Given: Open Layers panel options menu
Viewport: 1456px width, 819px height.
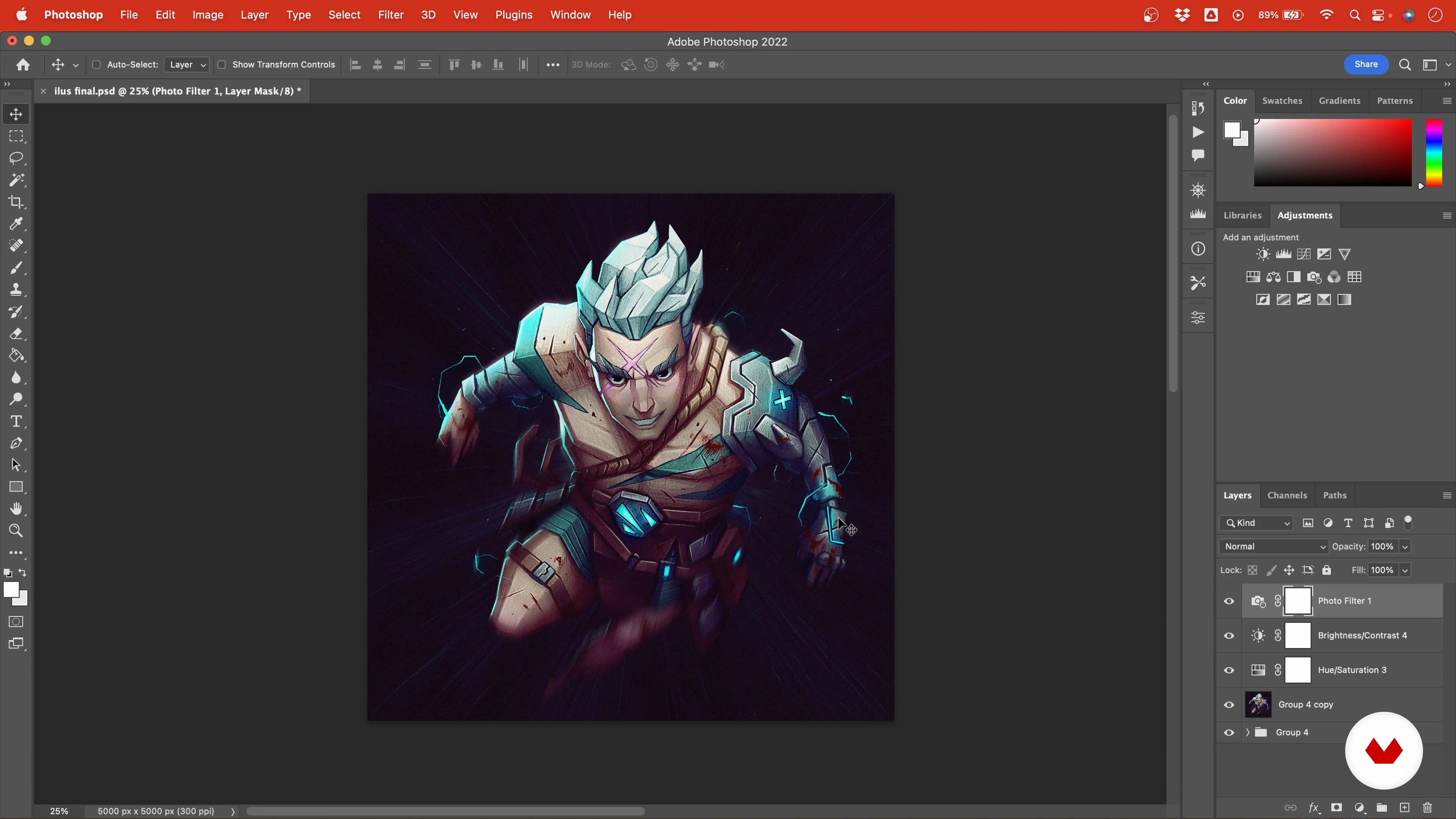Looking at the screenshot, I should click(x=1447, y=496).
